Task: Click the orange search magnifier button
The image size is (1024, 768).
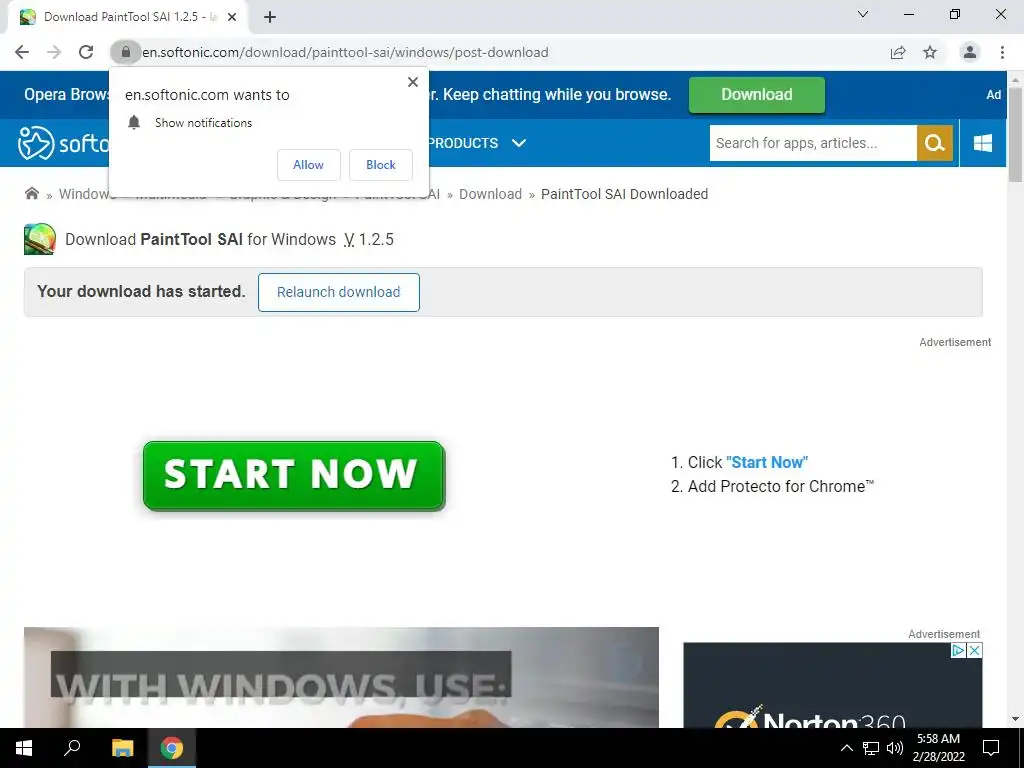Action: pyautogui.click(x=935, y=143)
